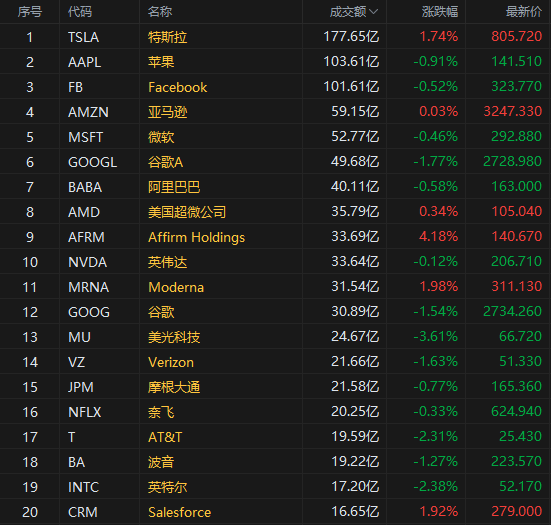Click the 涨跌幅 column header
This screenshot has height=525, width=551.
point(440,12)
